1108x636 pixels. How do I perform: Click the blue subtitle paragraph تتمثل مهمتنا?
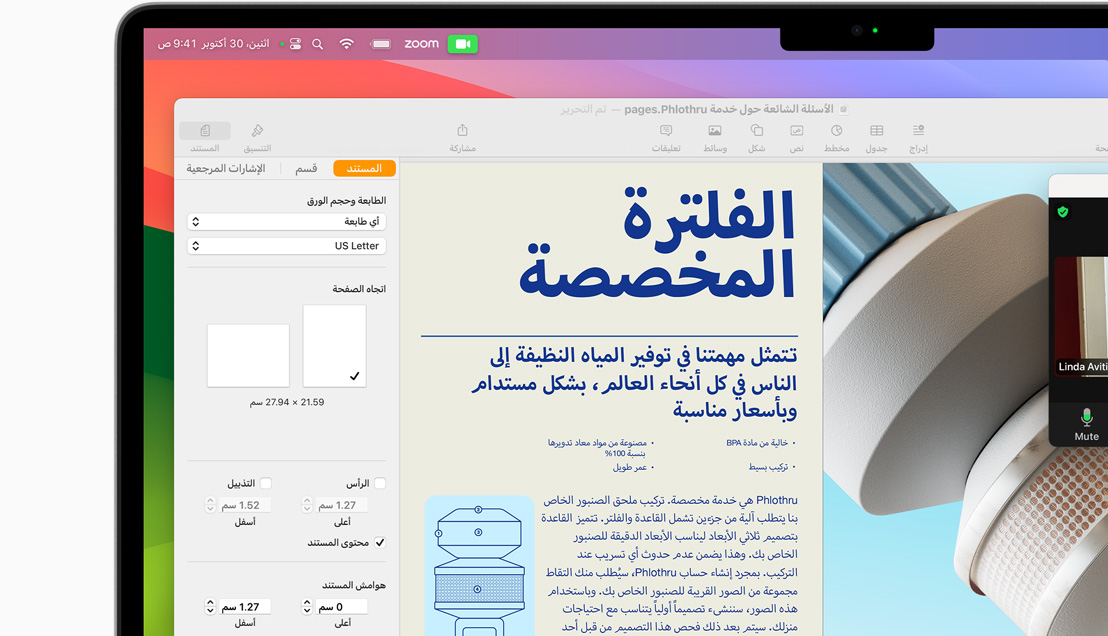(635, 383)
